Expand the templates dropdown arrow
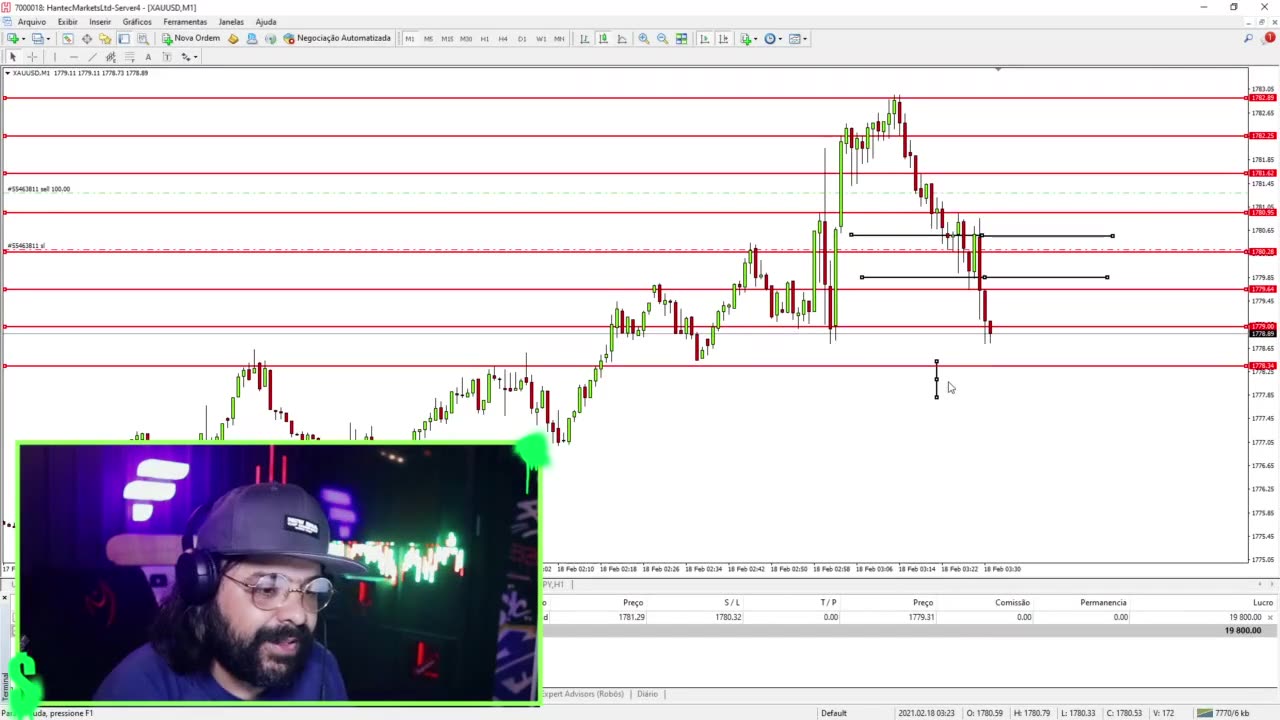 pyautogui.click(x=806, y=39)
